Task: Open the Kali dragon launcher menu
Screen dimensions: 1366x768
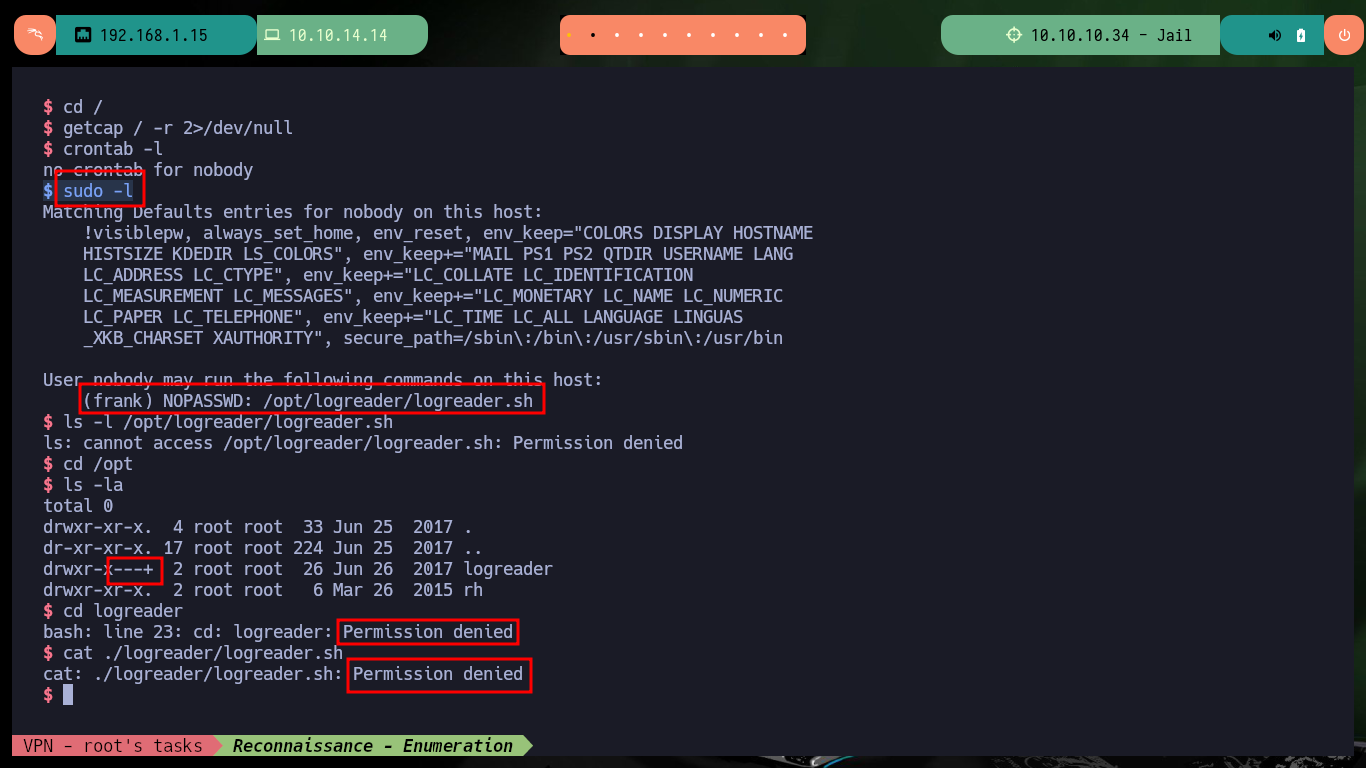Action: 35,35
